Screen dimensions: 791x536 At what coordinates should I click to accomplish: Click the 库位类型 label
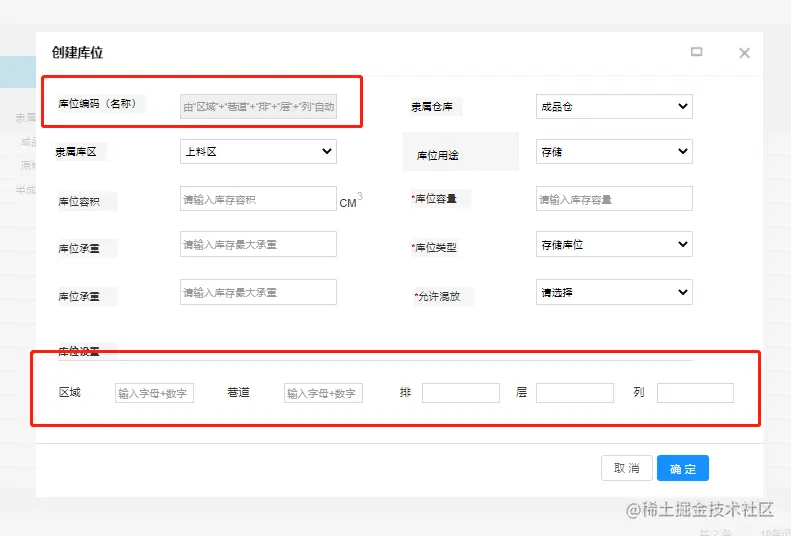point(436,248)
